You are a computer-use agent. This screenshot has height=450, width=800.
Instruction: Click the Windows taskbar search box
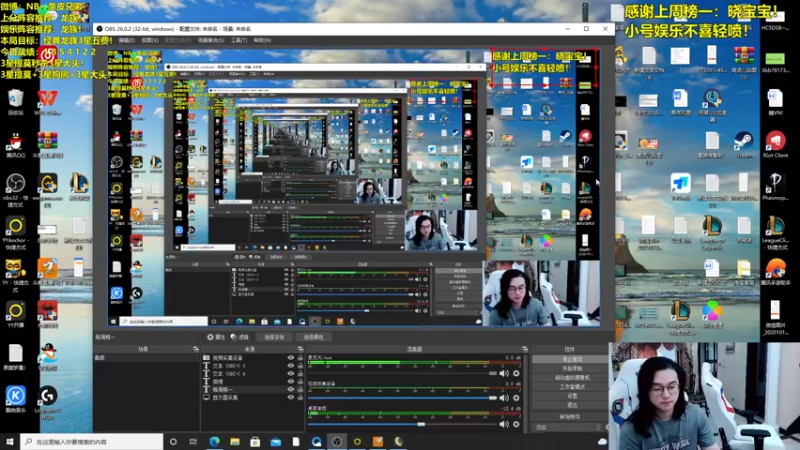tap(92, 441)
